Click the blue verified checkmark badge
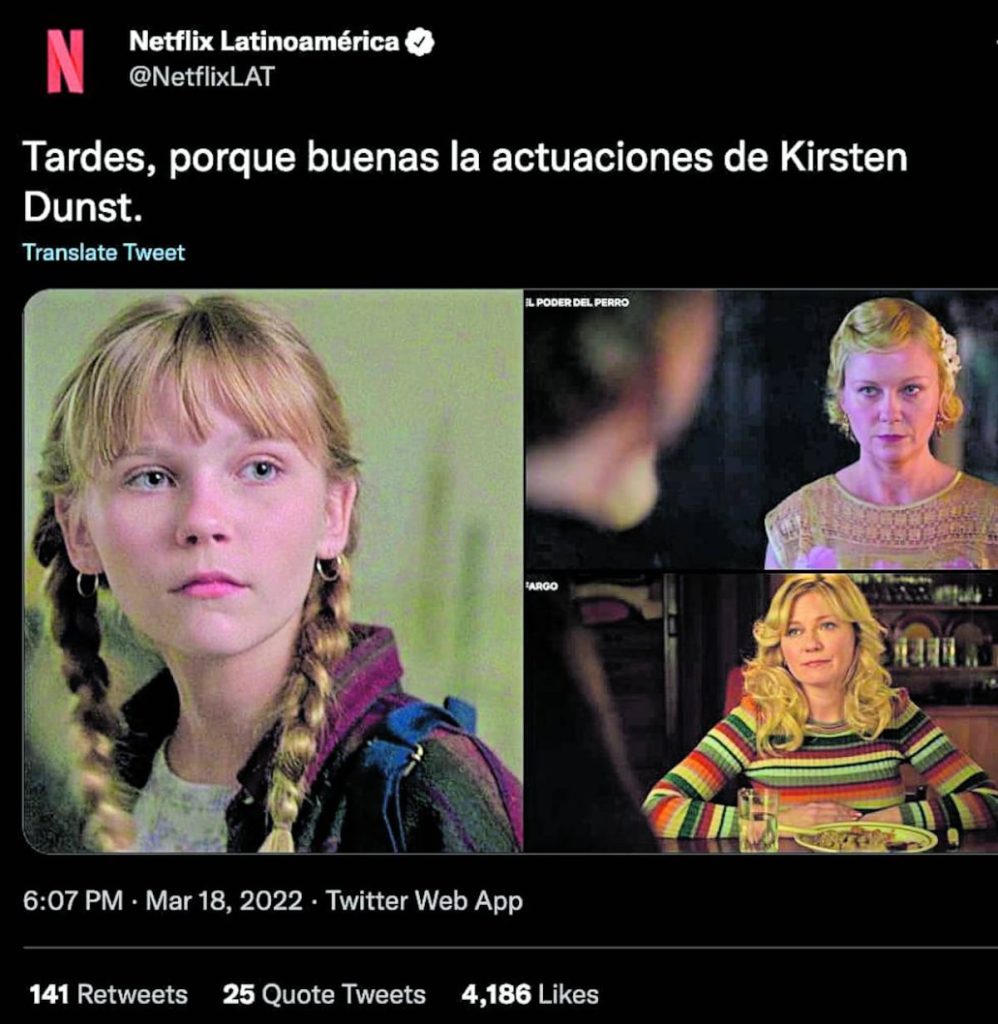998x1024 pixels. (419, 42)
